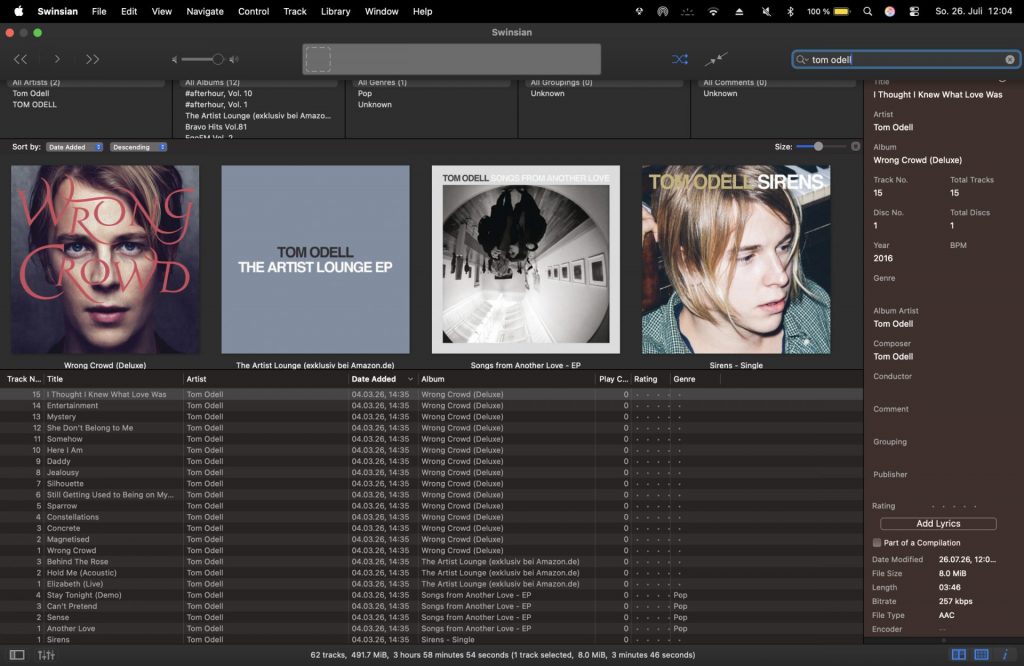The width and height of the screenshot is (1024, 666).
Task: Select the Sirens Single album cover
Action: coord(736,259)
